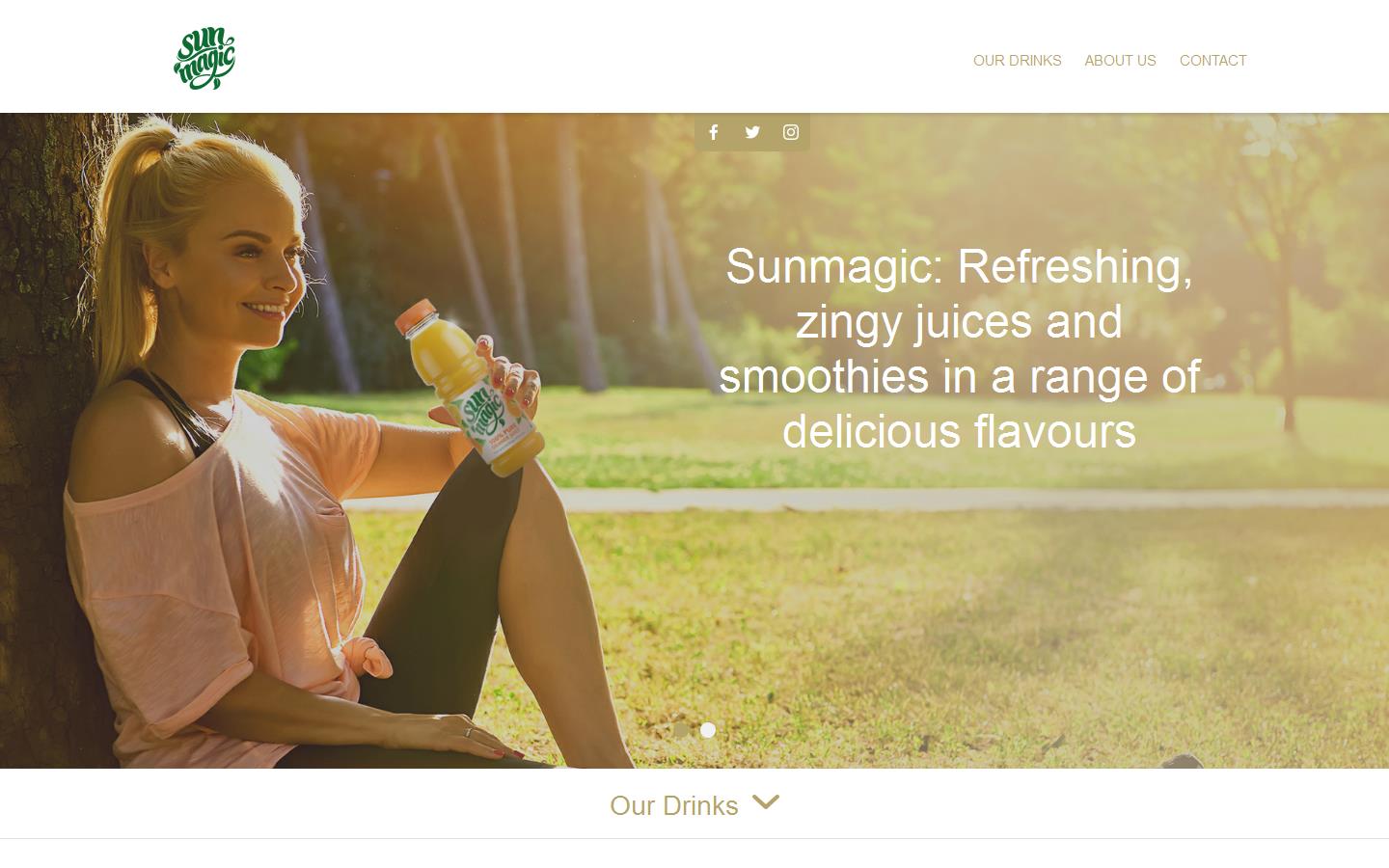Open the Instagram camera icon link
Image resolution: width=1389 pixels, height=868 pixels.
pos(791,132)
